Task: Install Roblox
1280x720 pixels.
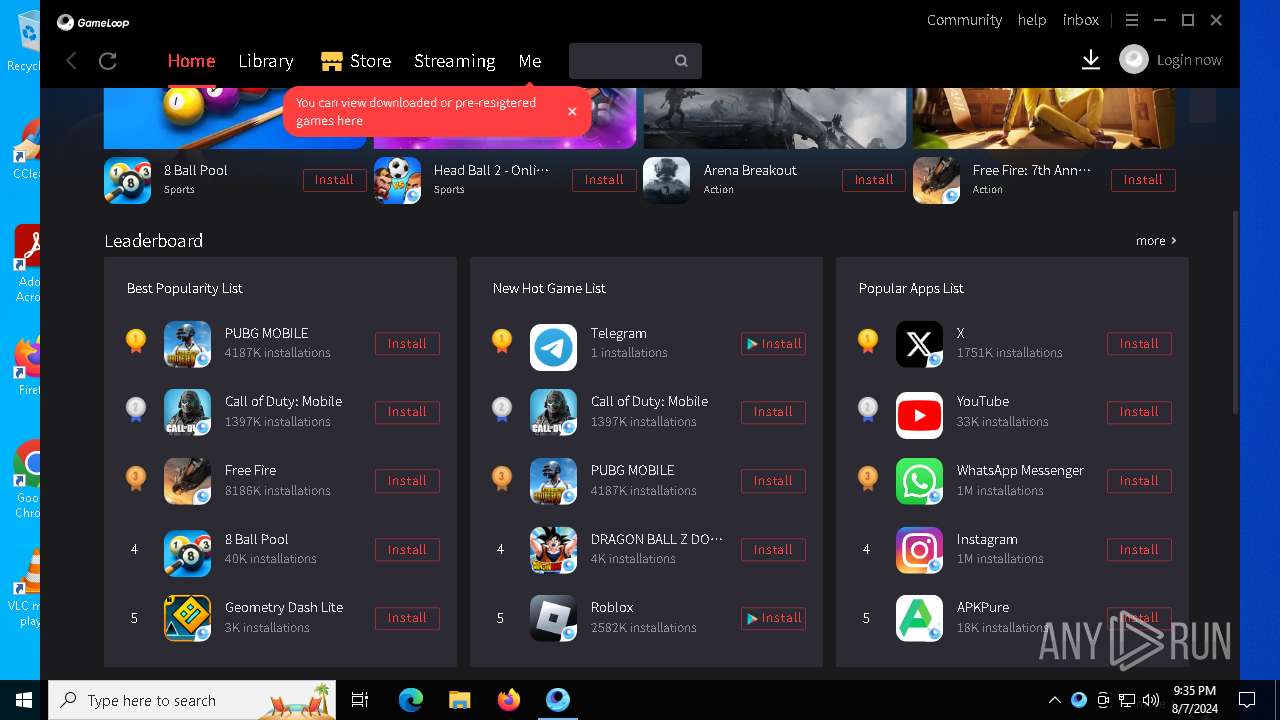Action: click(773, 618)
